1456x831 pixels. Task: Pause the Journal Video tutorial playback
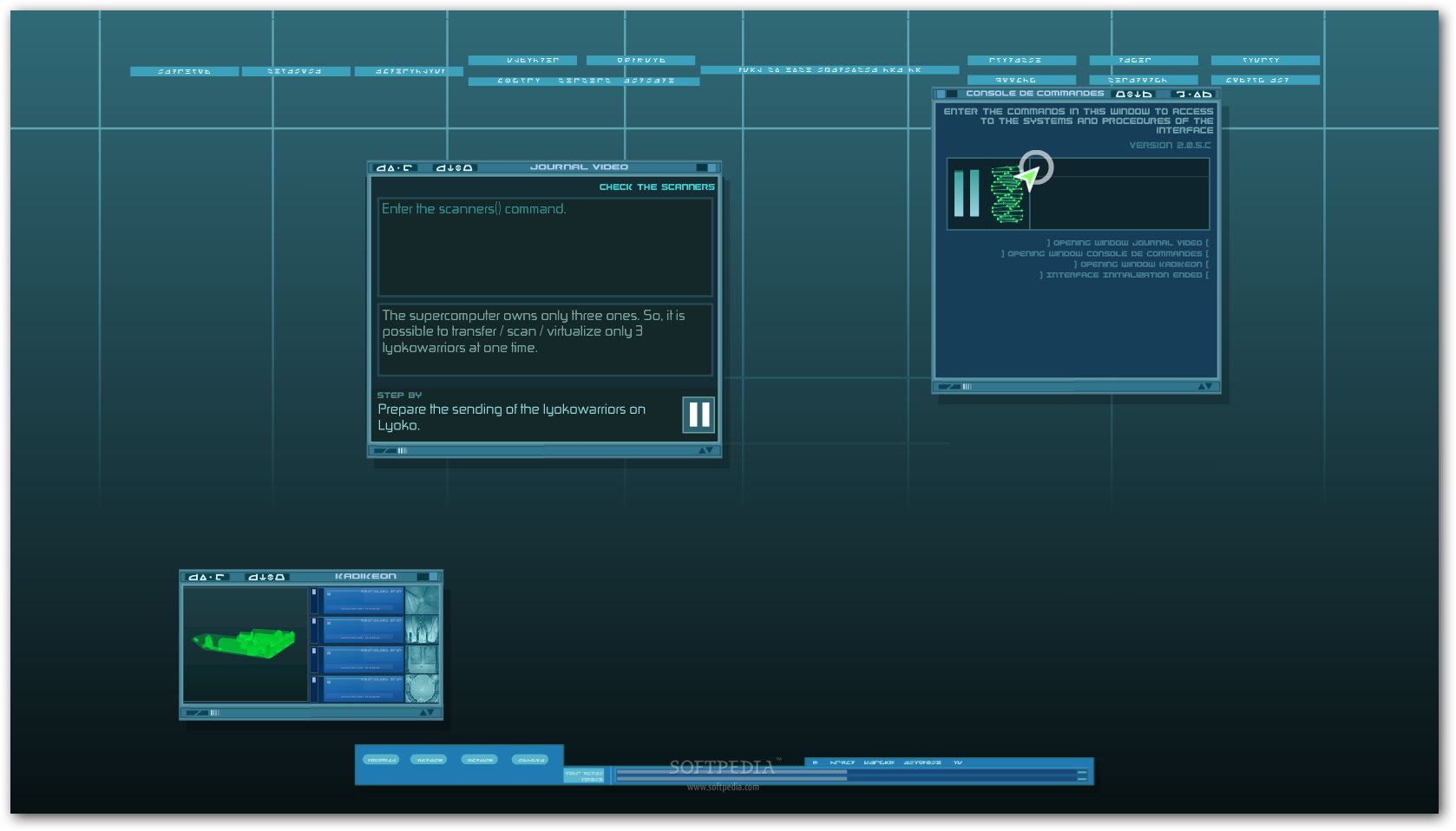(x=698, y=415)
